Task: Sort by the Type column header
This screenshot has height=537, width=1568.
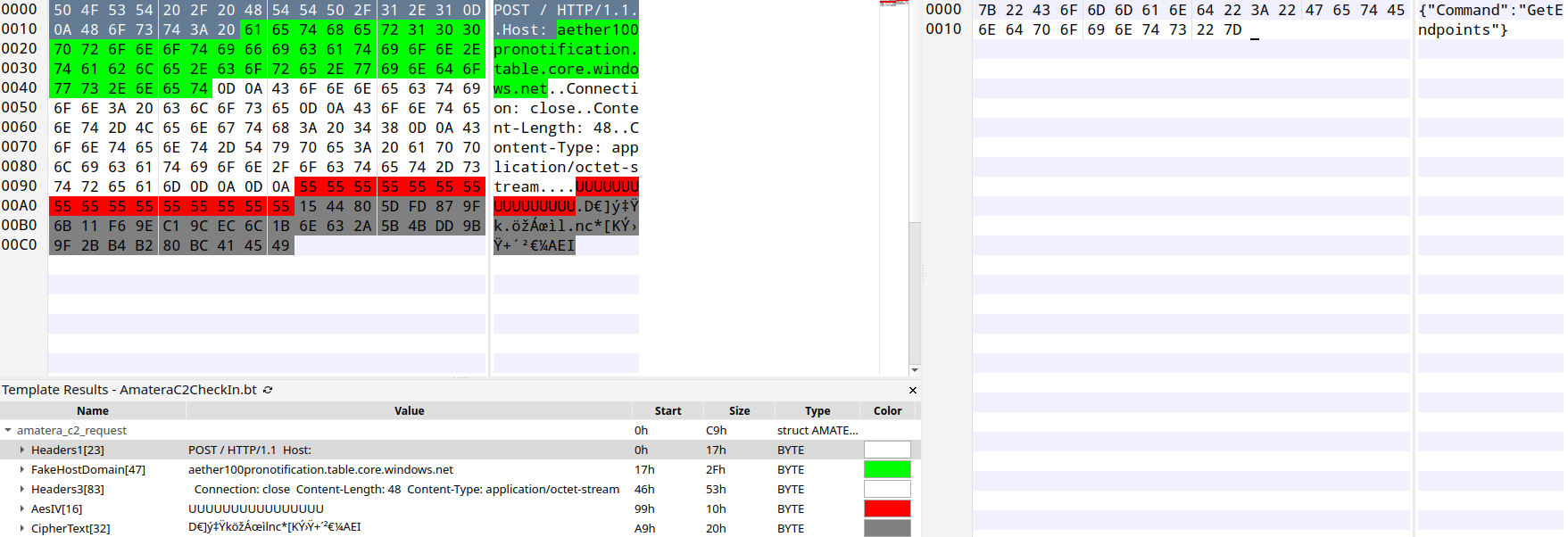Action: click(817, 410)
